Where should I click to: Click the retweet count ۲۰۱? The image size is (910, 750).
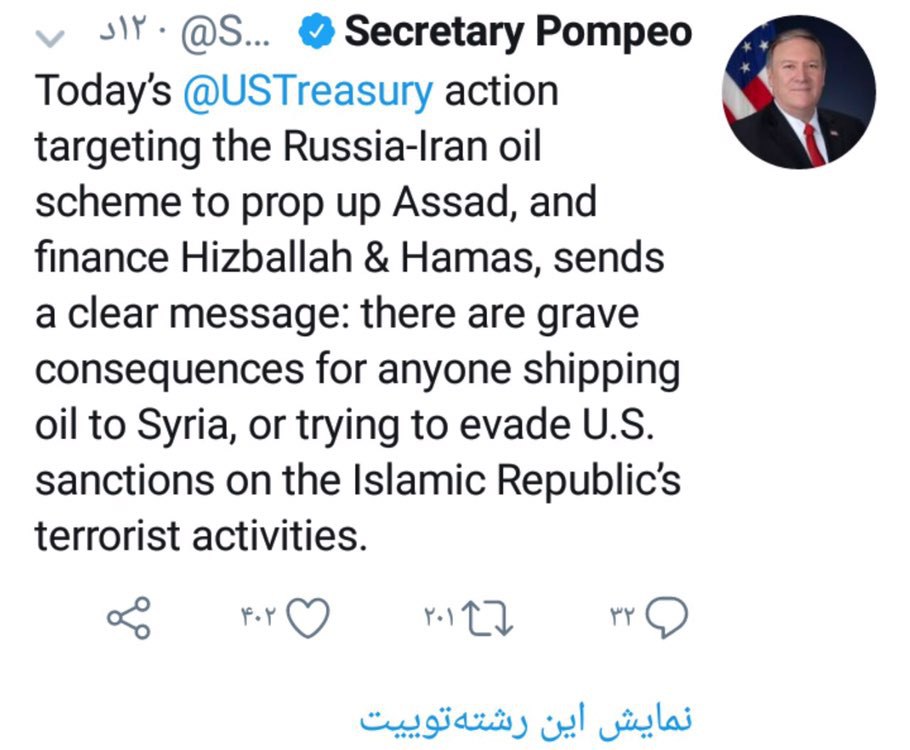439,617
